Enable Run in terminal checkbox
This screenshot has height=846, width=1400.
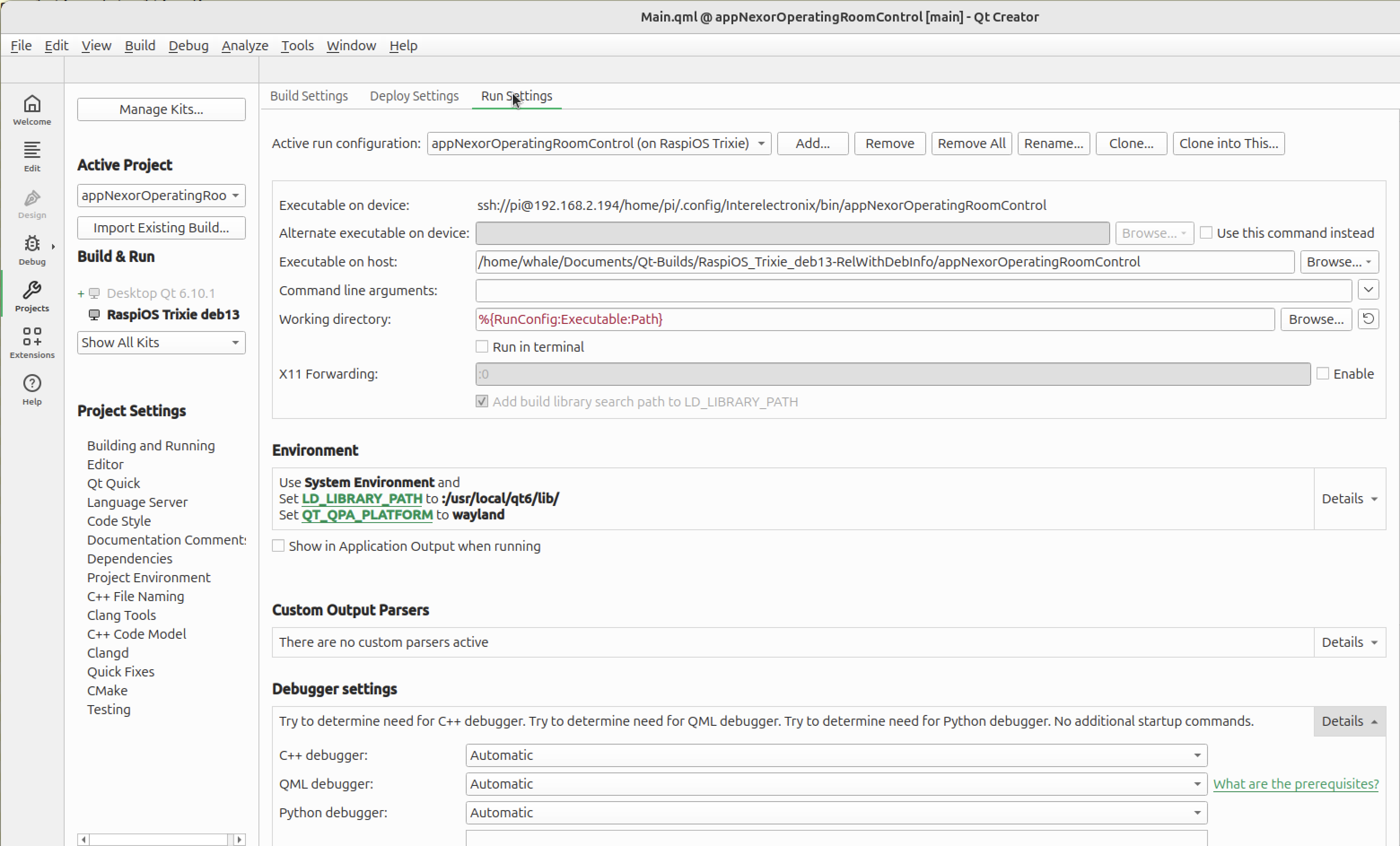(482, 347)
